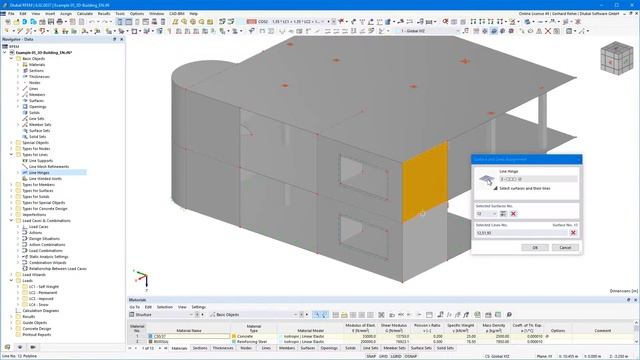Expand the Materials tree node
This screenshot has width=640, height=360.
click(18, 64)
